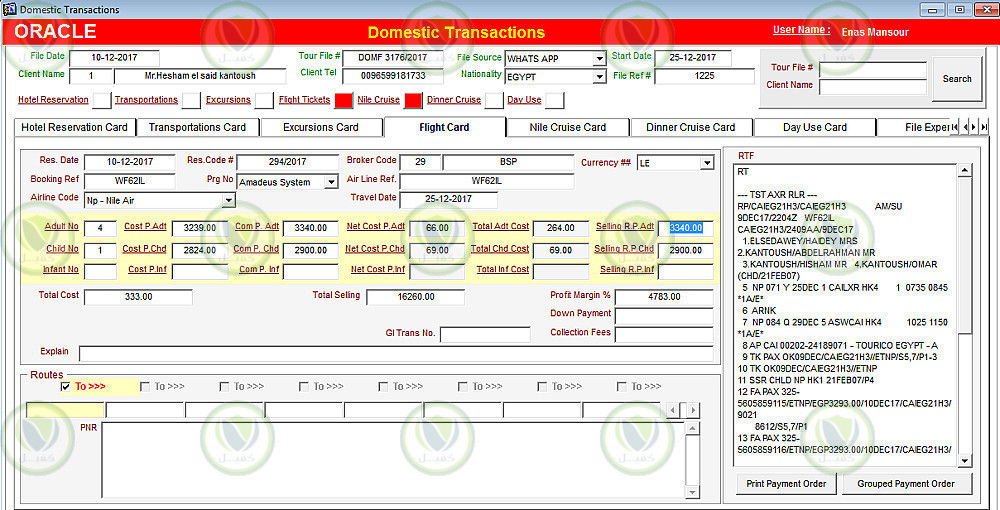Click the Client Tel field

tap(392, 76)
